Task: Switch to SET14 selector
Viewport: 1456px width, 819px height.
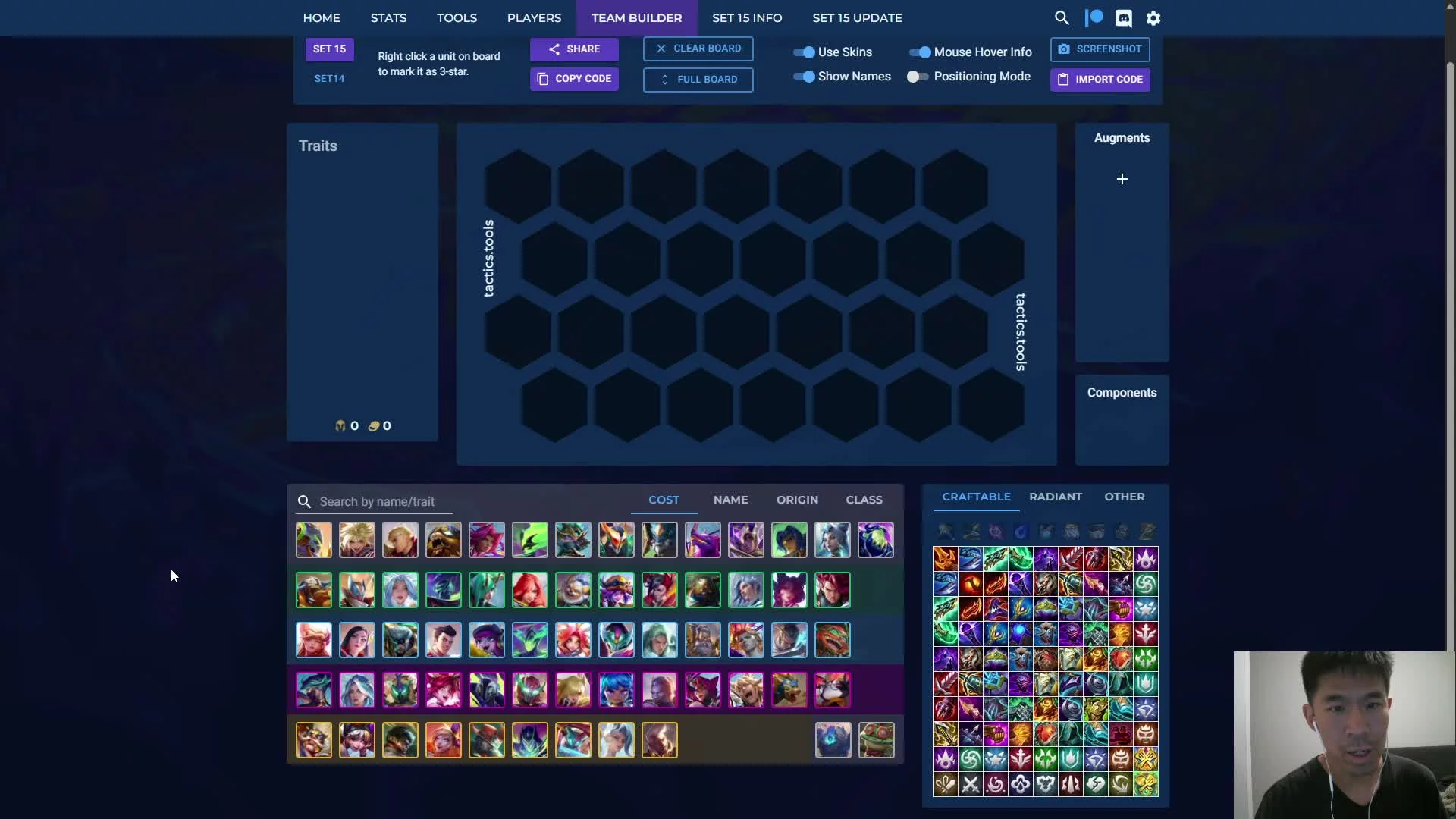Action: click(x=329, y=79)
